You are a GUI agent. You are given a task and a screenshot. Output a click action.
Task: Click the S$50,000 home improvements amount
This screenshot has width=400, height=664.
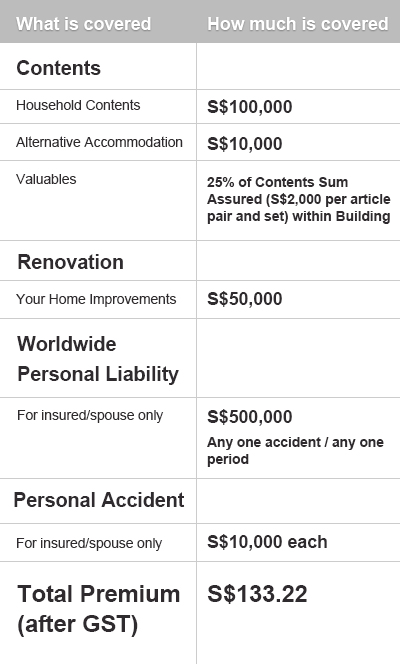click(x=245, y=299)
